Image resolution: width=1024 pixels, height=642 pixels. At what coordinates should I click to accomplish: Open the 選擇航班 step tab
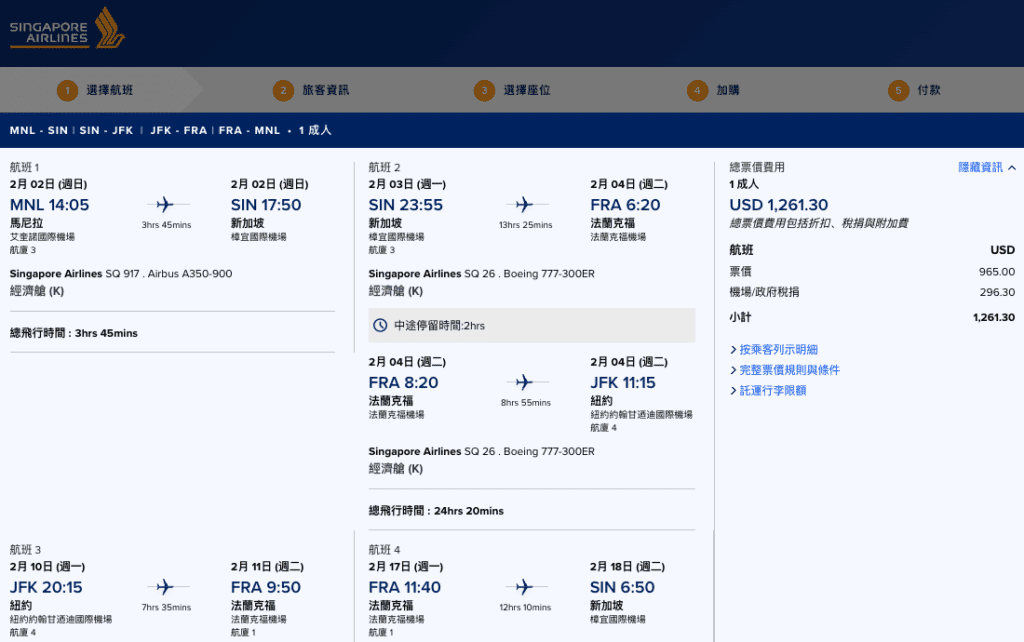[x=110, y=90]
